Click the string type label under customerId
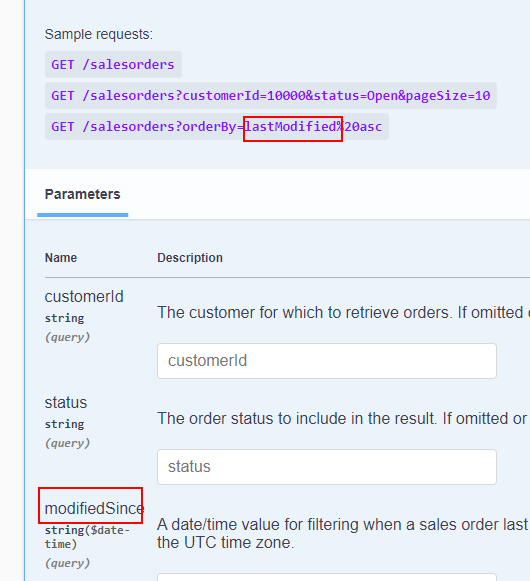Screen dimensions: 530x581 click(64, 318)
